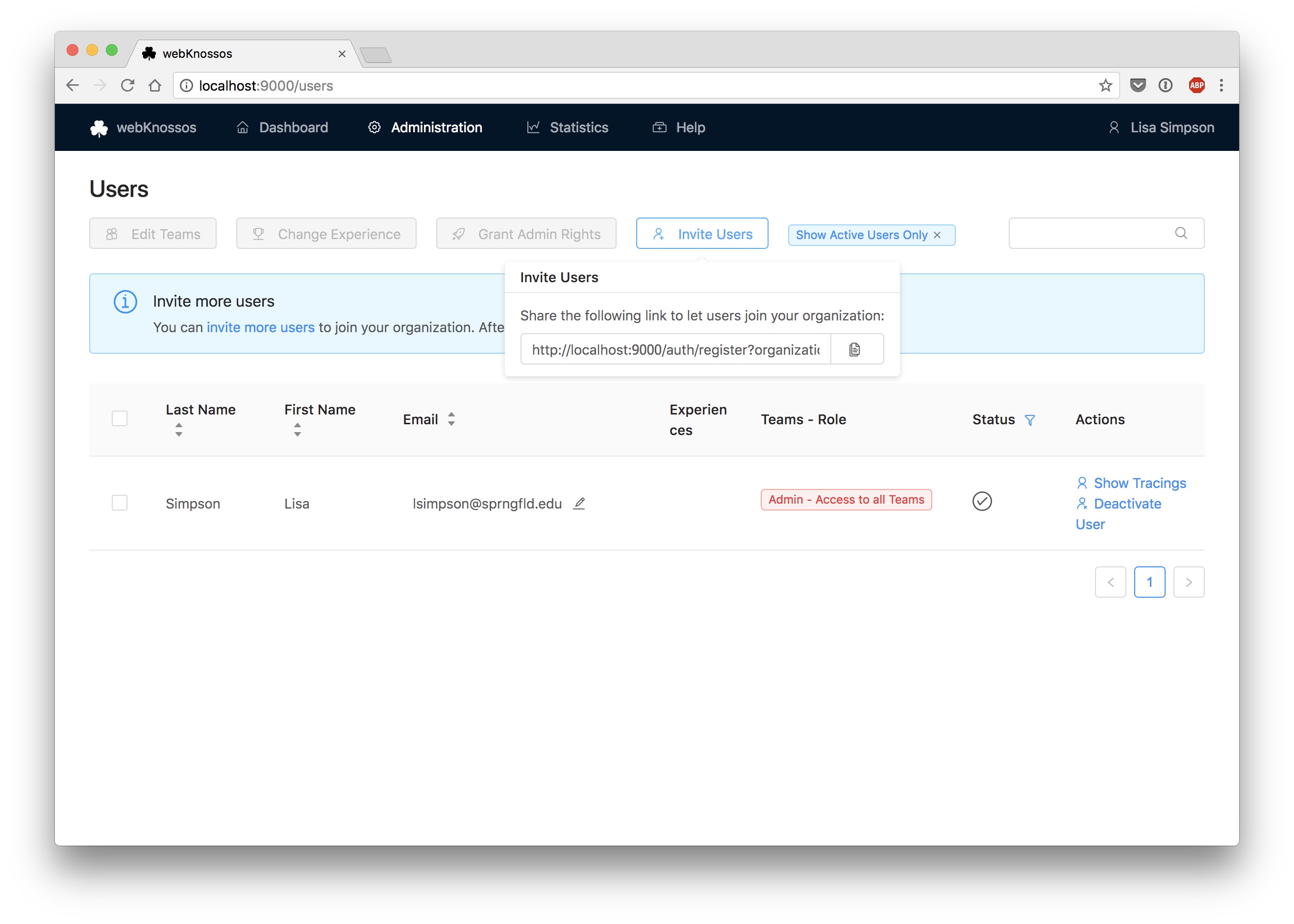Open Chrome three-dot menu

click(1221, 85)
